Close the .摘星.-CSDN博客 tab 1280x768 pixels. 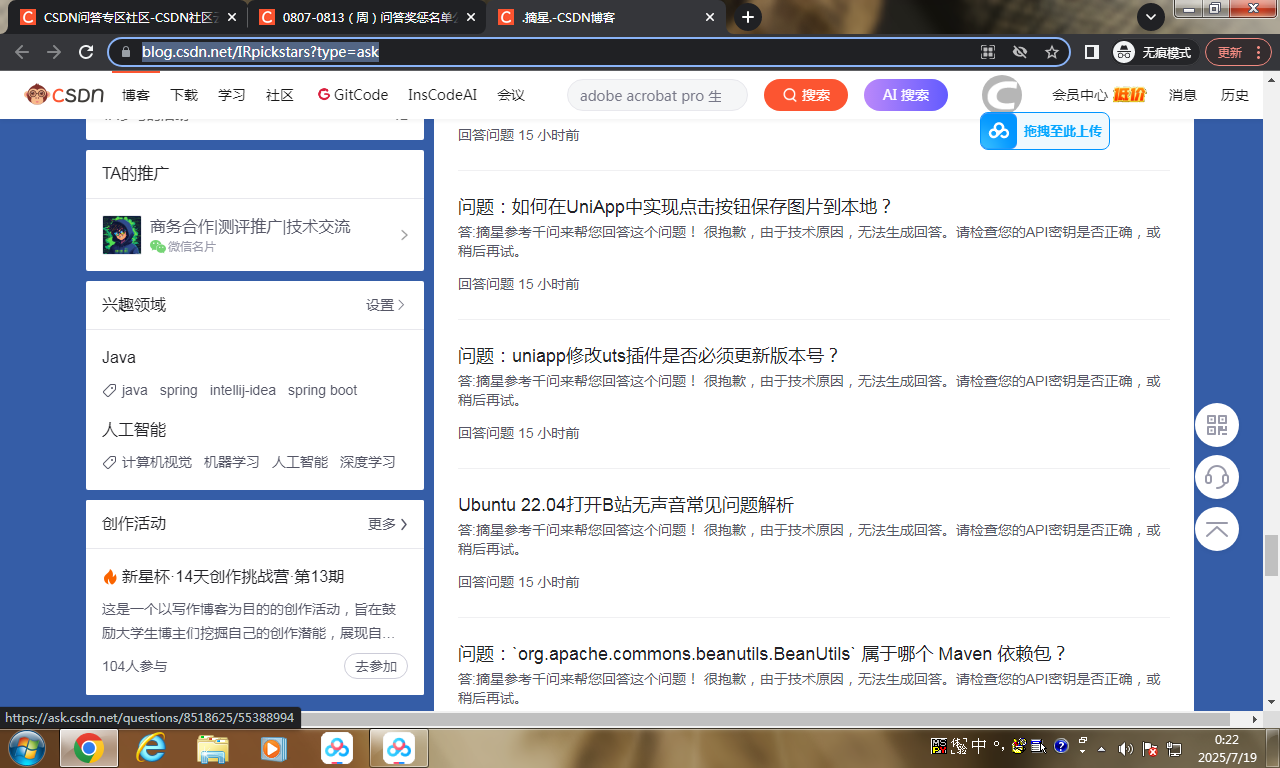[710, 17]
